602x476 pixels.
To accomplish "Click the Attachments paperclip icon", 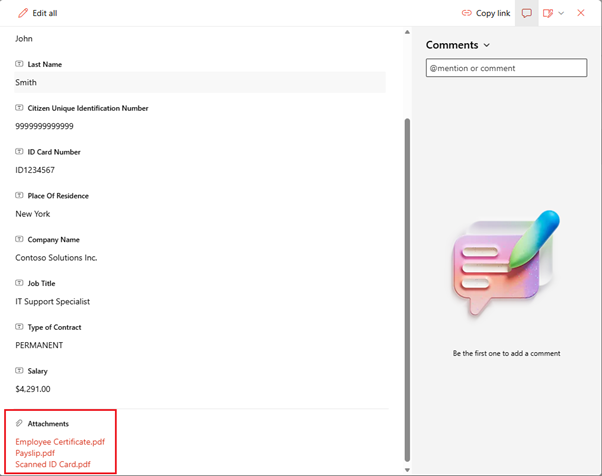I will [x=19, y=423].
